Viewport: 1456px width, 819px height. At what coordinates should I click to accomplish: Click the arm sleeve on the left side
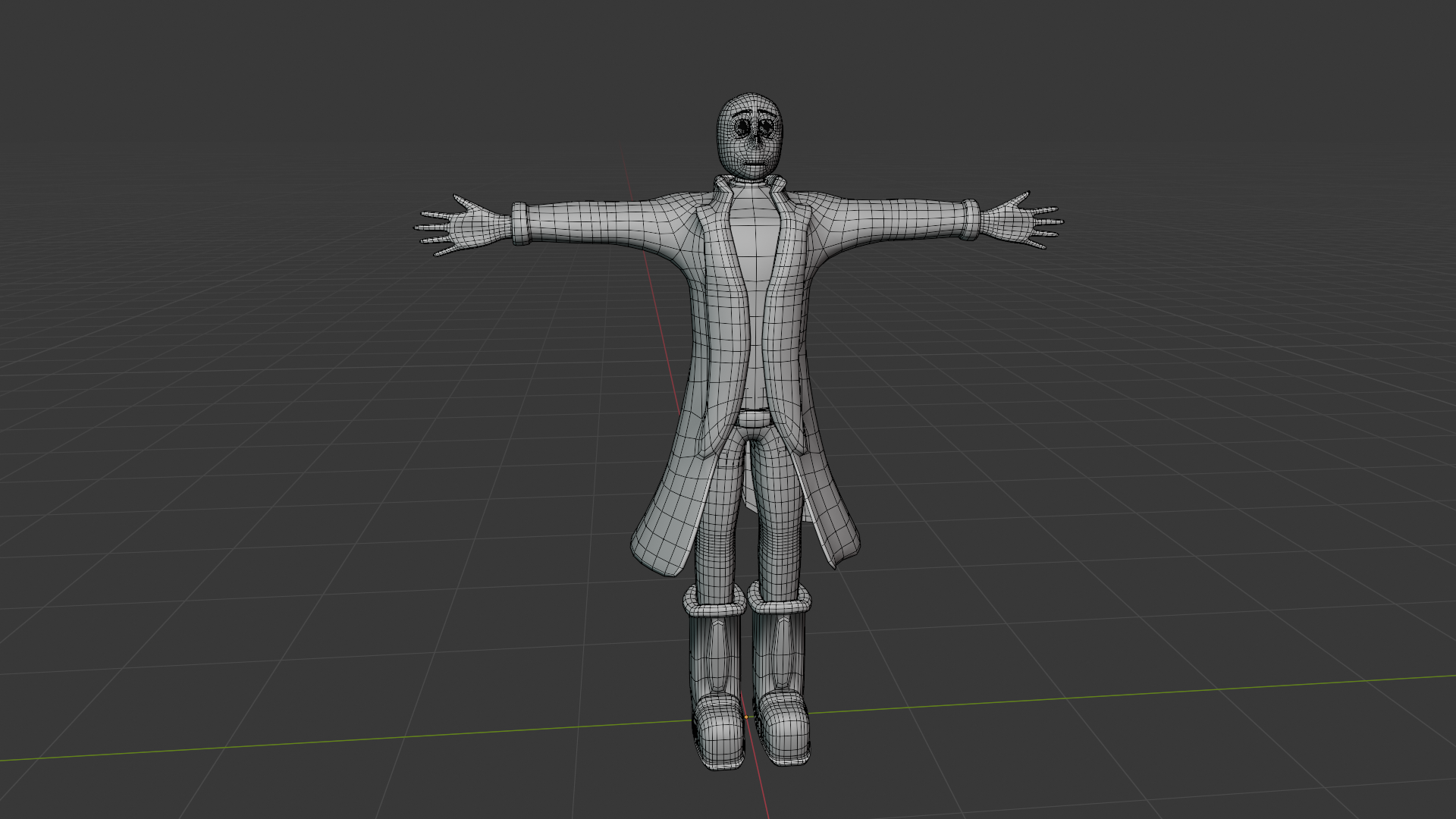pos(599,224)
